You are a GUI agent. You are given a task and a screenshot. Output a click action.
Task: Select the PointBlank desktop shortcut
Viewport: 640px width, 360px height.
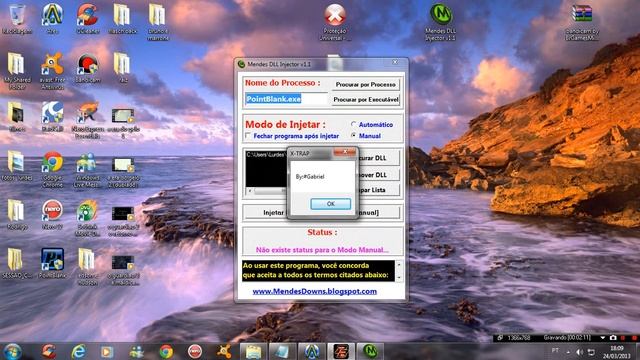(x=52, y=263)
